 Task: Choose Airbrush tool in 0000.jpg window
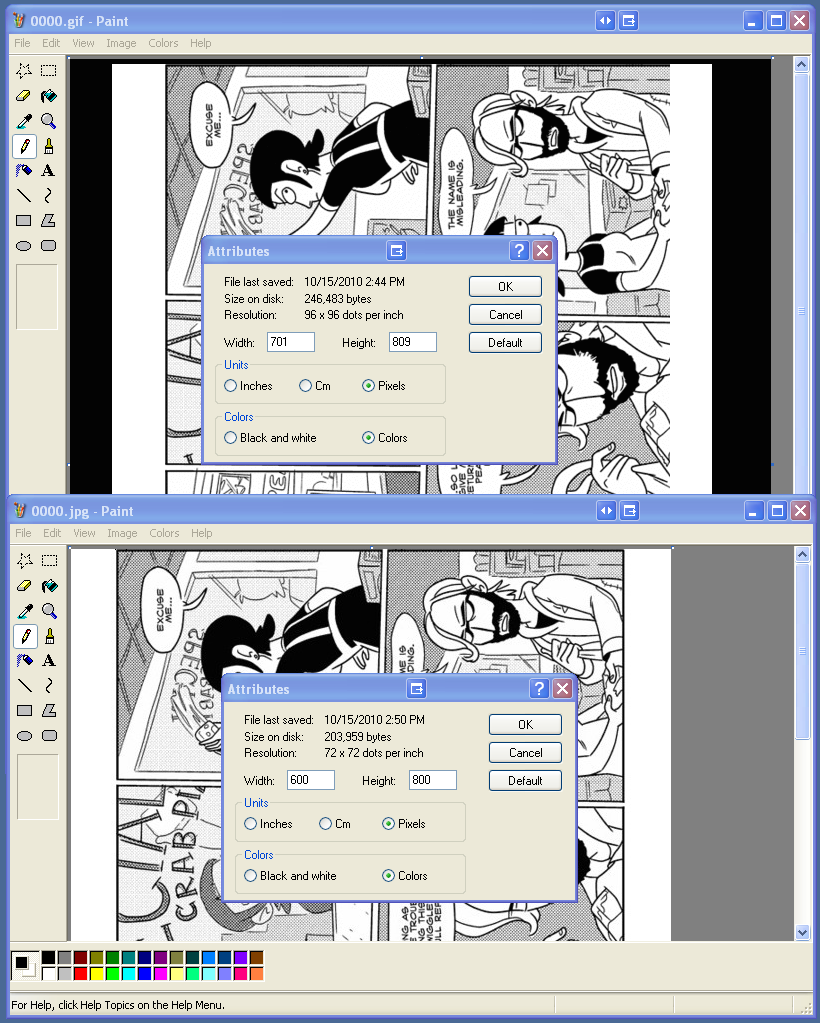(x=25, y=660)
